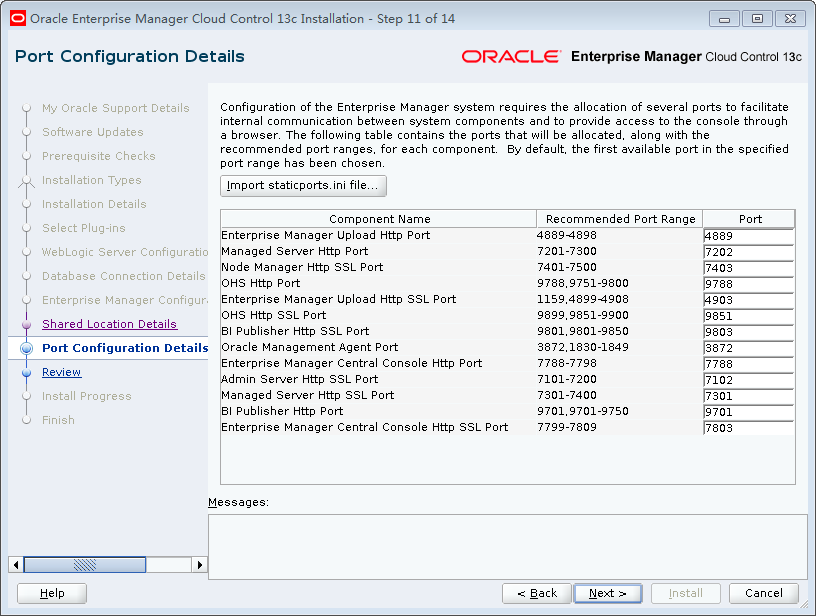Edit the Oracle Management Agent Port field
This screenshot has width=816, height=616.
(x=748, y=348)
